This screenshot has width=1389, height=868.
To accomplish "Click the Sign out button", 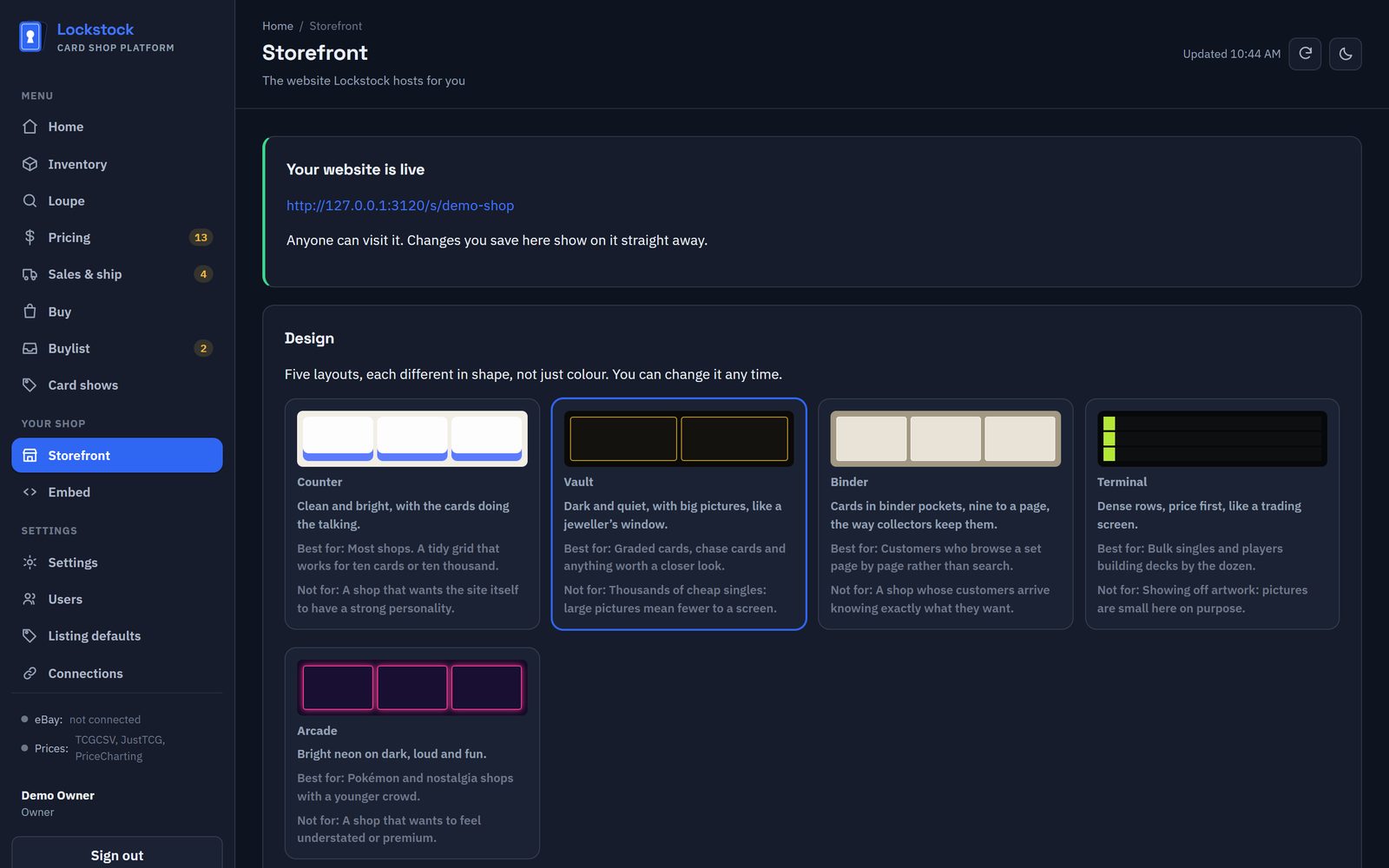I will pos(117,855).
